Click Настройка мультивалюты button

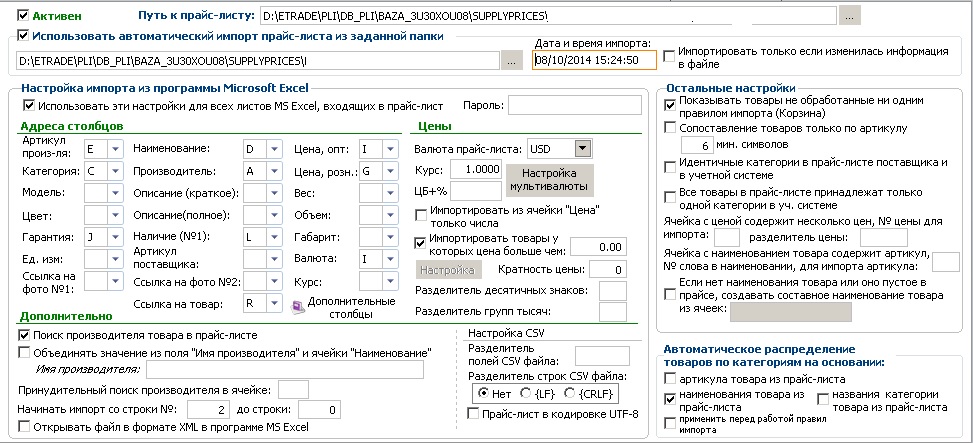point(549,179)
